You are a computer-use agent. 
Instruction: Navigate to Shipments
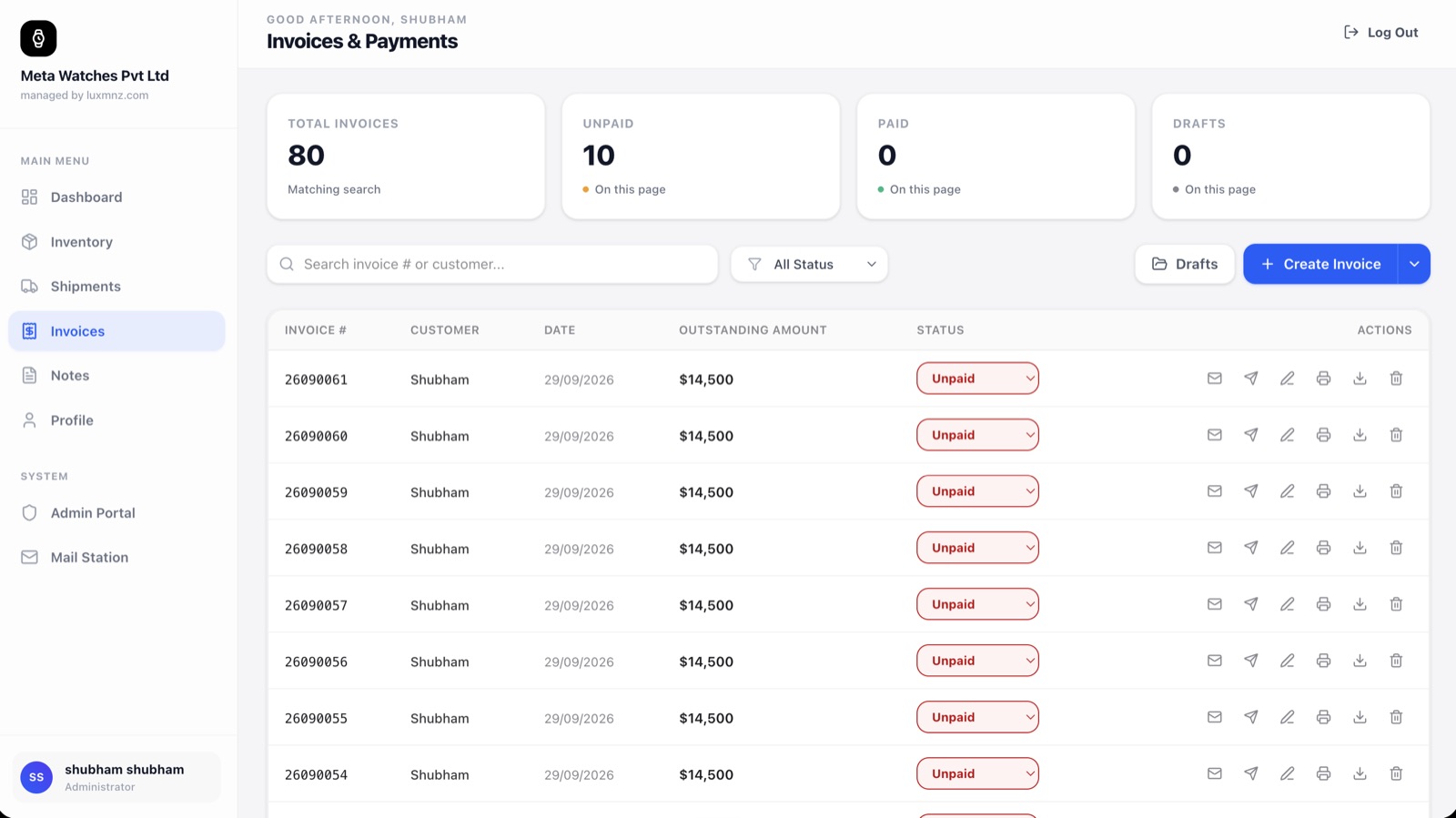pyautogui.click(x=116, y=287)
